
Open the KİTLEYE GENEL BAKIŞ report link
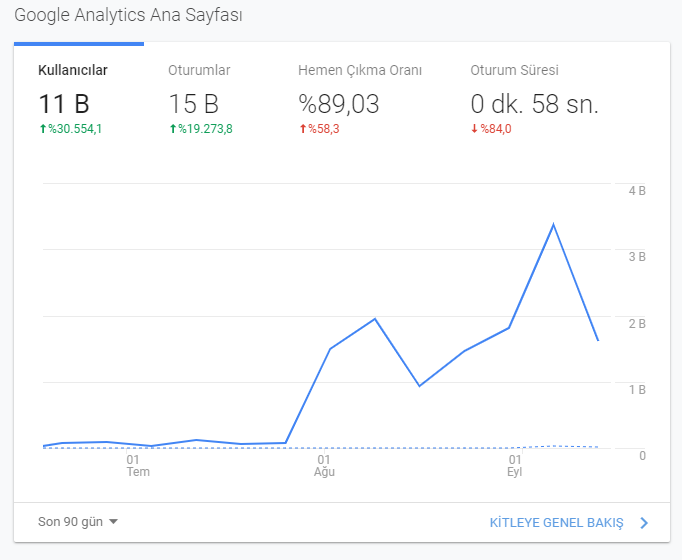point(556,523)
